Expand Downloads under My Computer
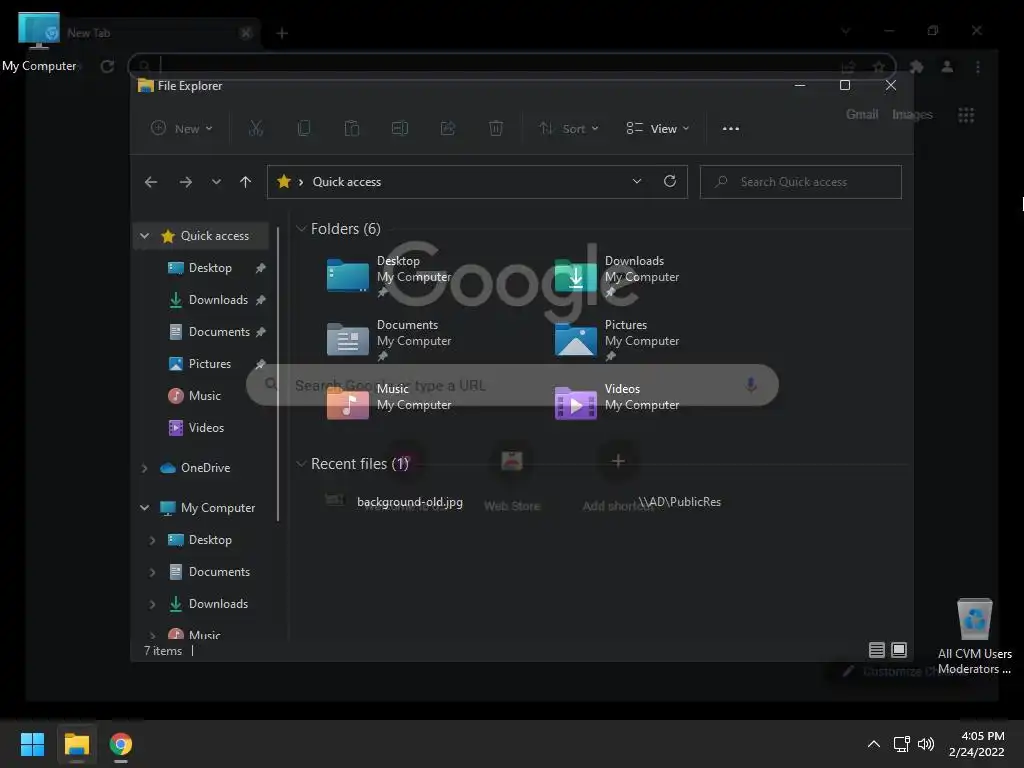The width and height of the screenshot is (1024, 768). (152, 604)
